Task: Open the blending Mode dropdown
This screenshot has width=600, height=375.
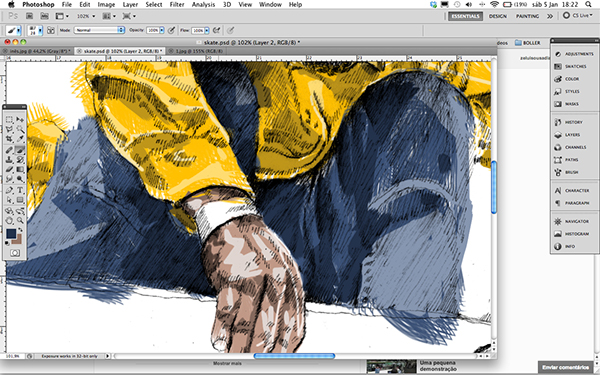Action: (99, 30)
